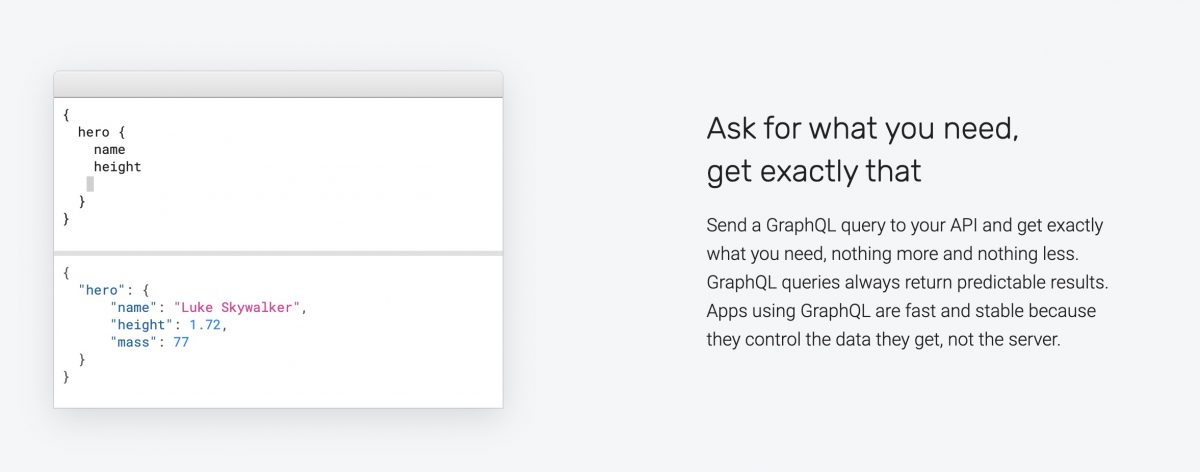
Task: Click the final closing brace of the query
Action: (66, 218)
